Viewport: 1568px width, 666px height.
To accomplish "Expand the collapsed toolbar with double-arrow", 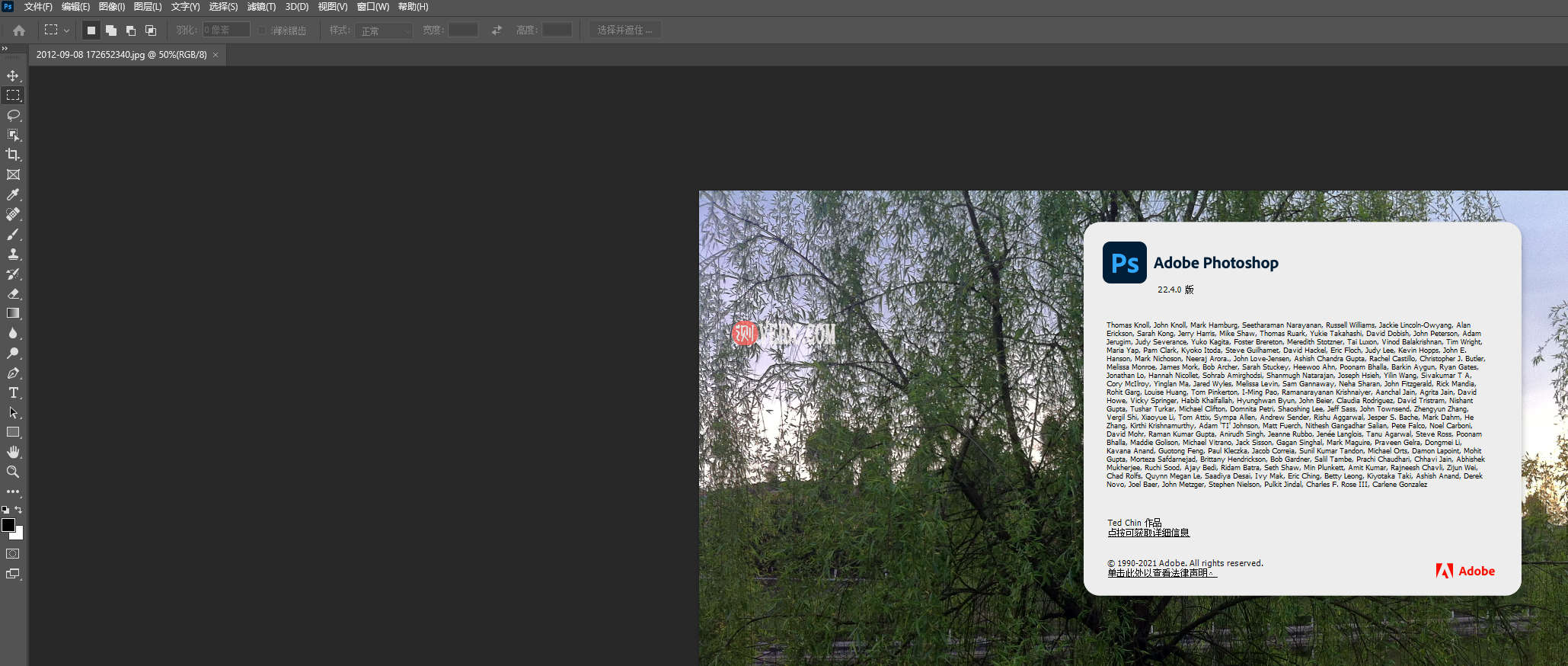I will click(5, 48).
